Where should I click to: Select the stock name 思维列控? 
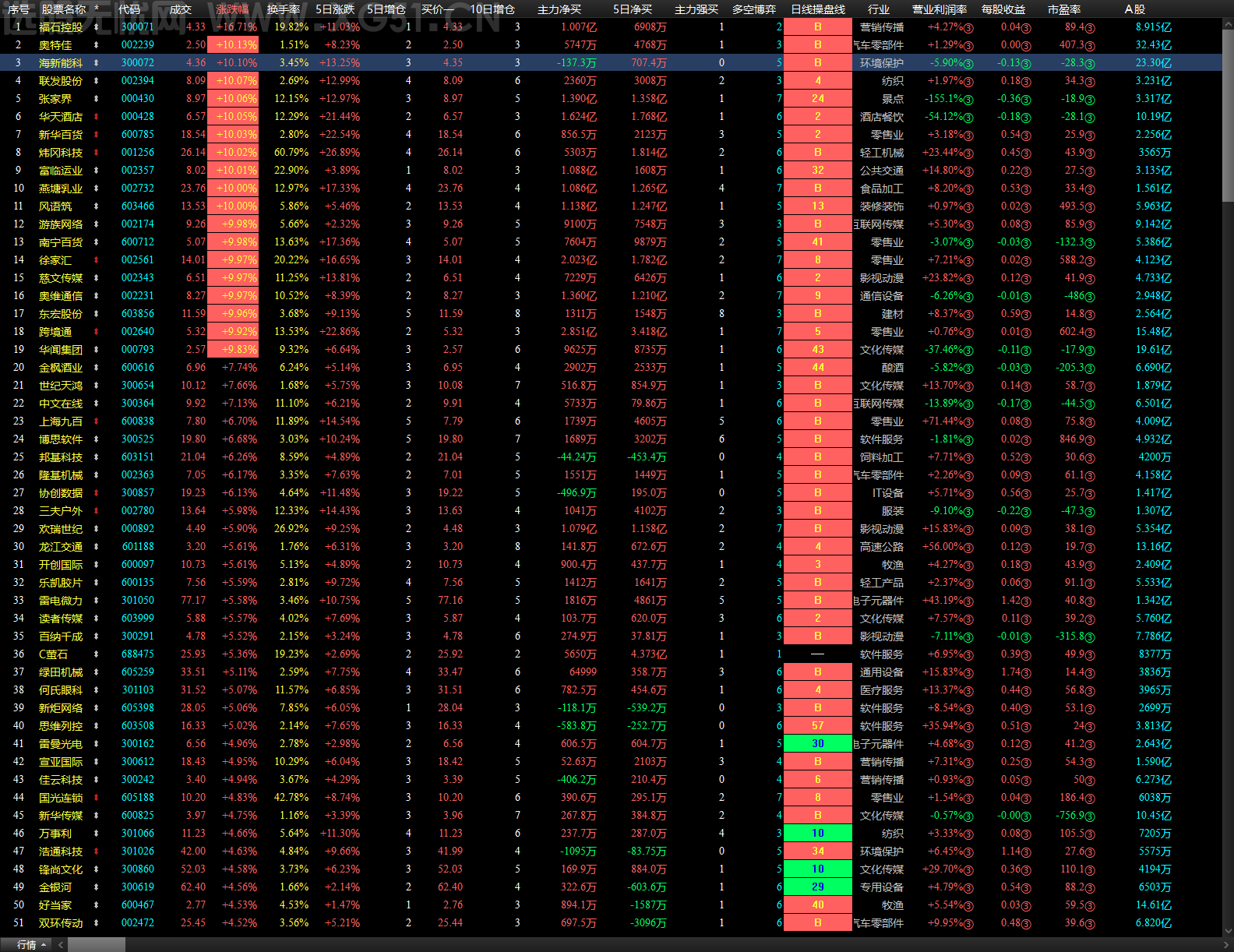click(61, 726)
